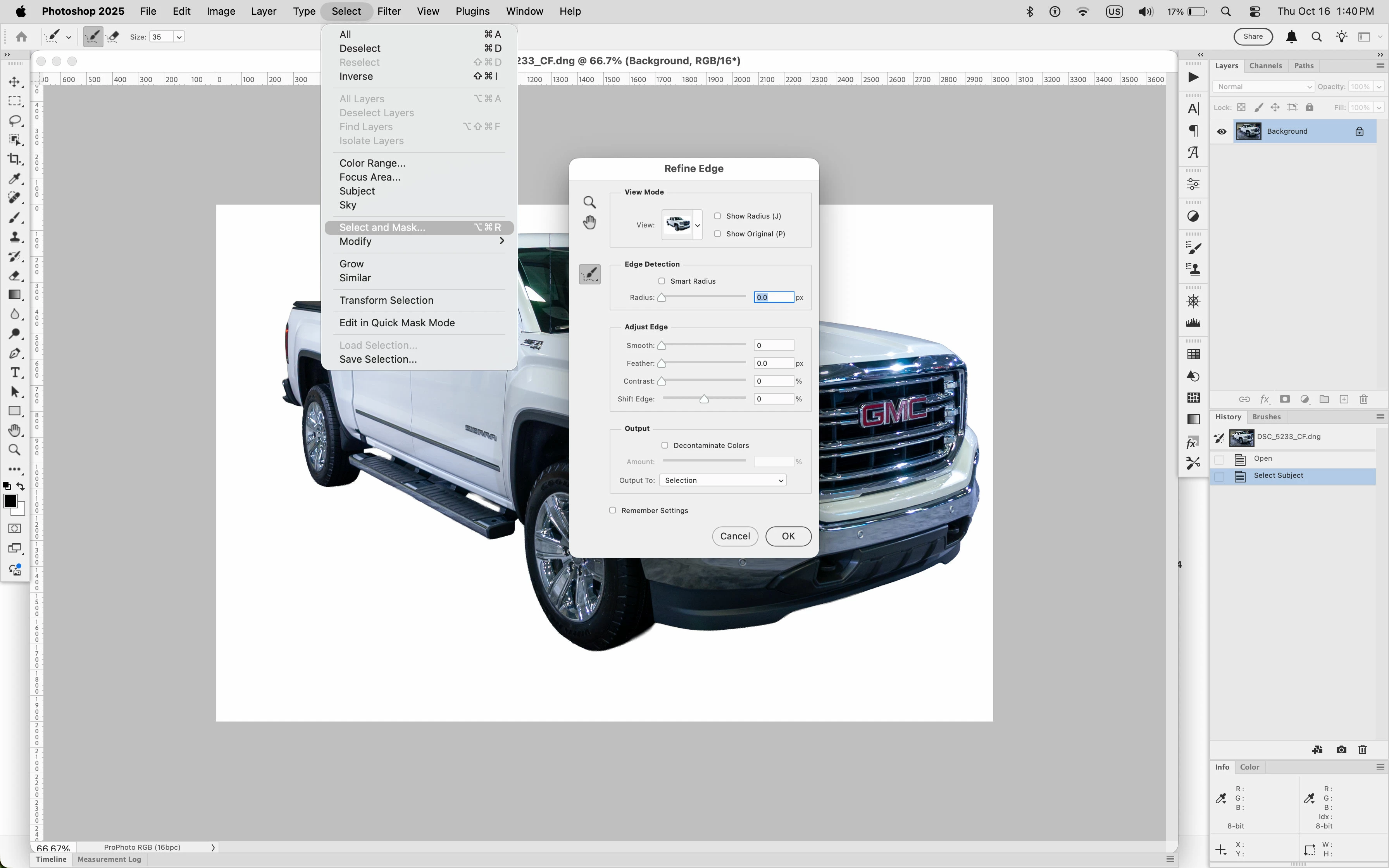Switch to the Channels tab
The image size is (1389, 868).
[x=1265, y=65]
